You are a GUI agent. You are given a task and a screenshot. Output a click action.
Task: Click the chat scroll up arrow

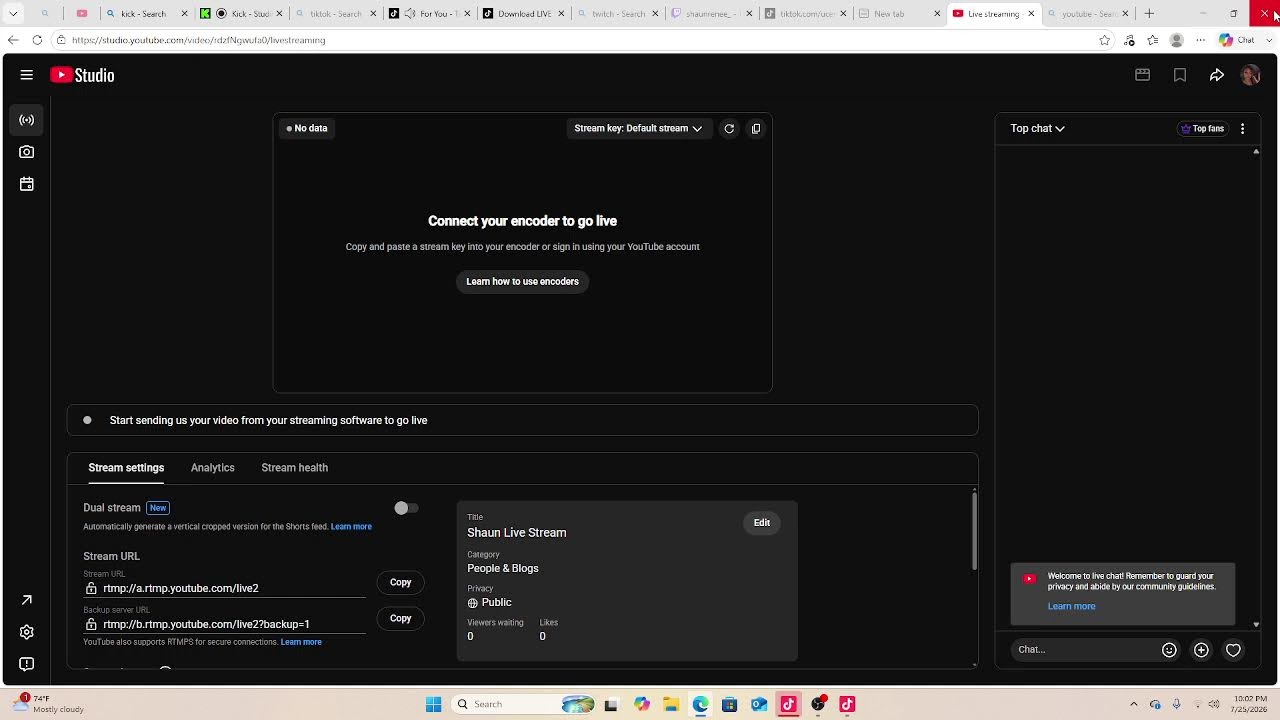pos(1256,152)
